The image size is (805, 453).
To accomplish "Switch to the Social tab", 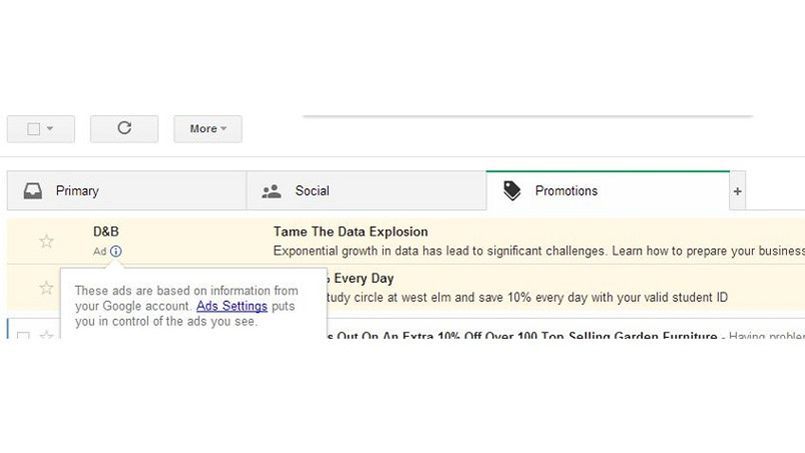I will [x=312, y=191].
